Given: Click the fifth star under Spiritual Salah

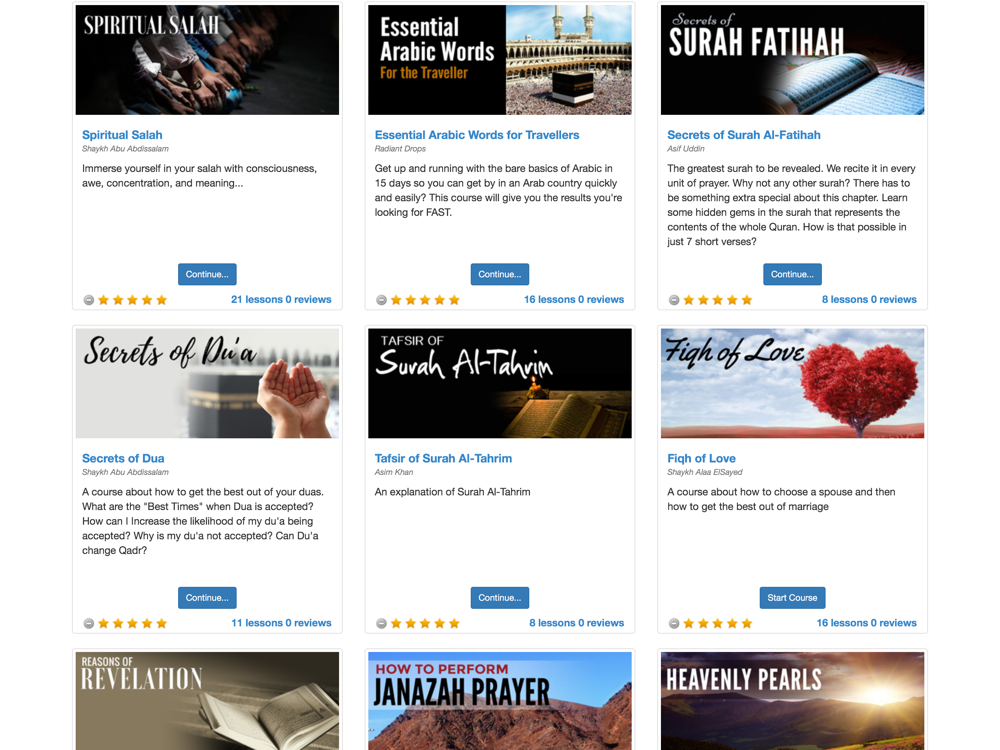Looking at the screenshot, I should (x=161, y=300).
